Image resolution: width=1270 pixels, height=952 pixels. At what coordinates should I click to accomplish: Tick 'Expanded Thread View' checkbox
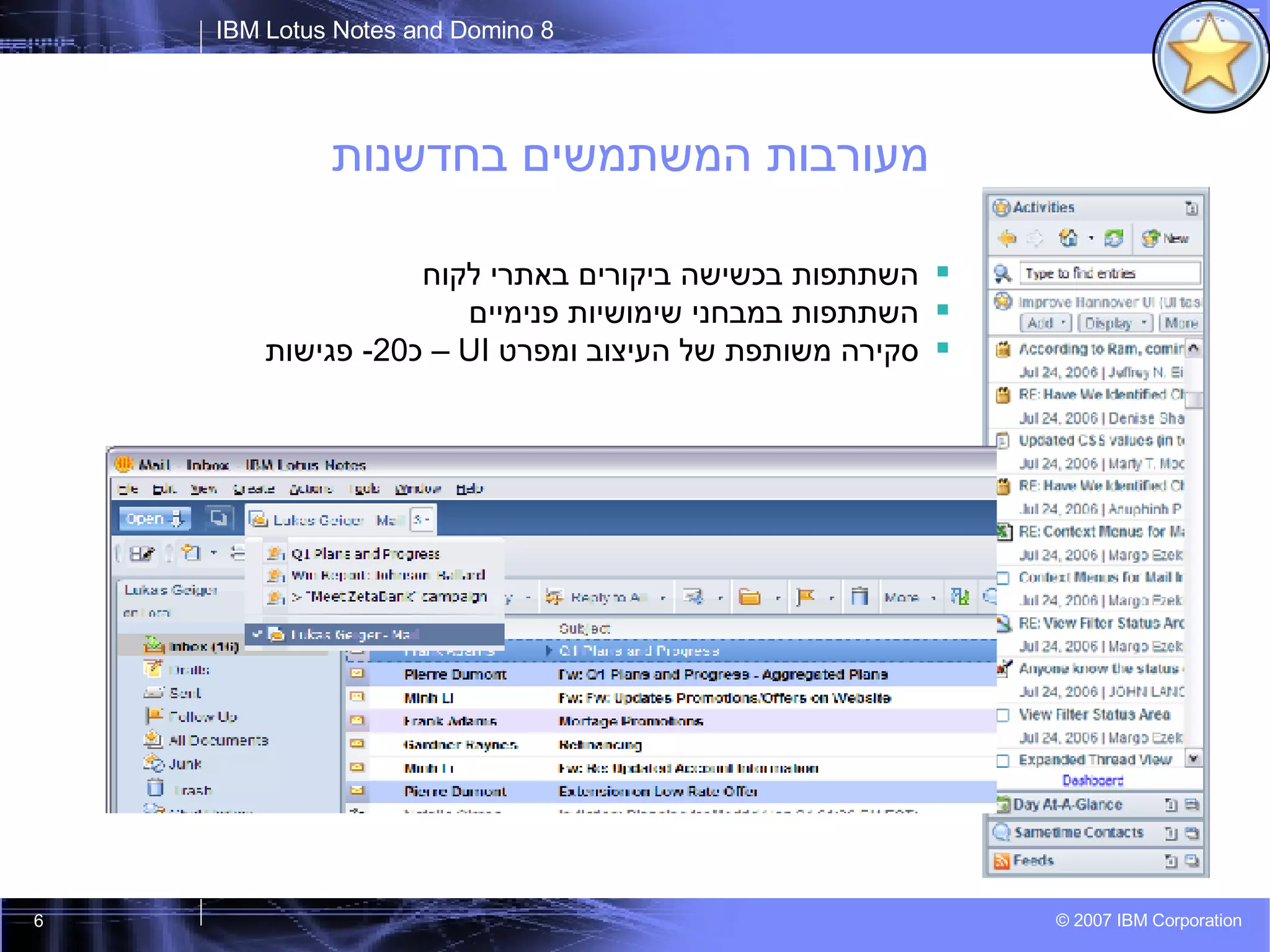(1003, 760)
